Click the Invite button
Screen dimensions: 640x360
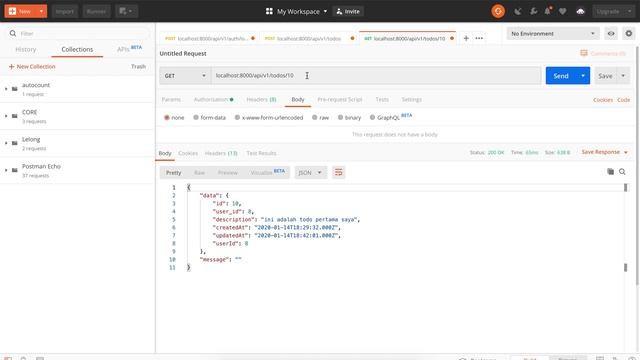[348, 11]
